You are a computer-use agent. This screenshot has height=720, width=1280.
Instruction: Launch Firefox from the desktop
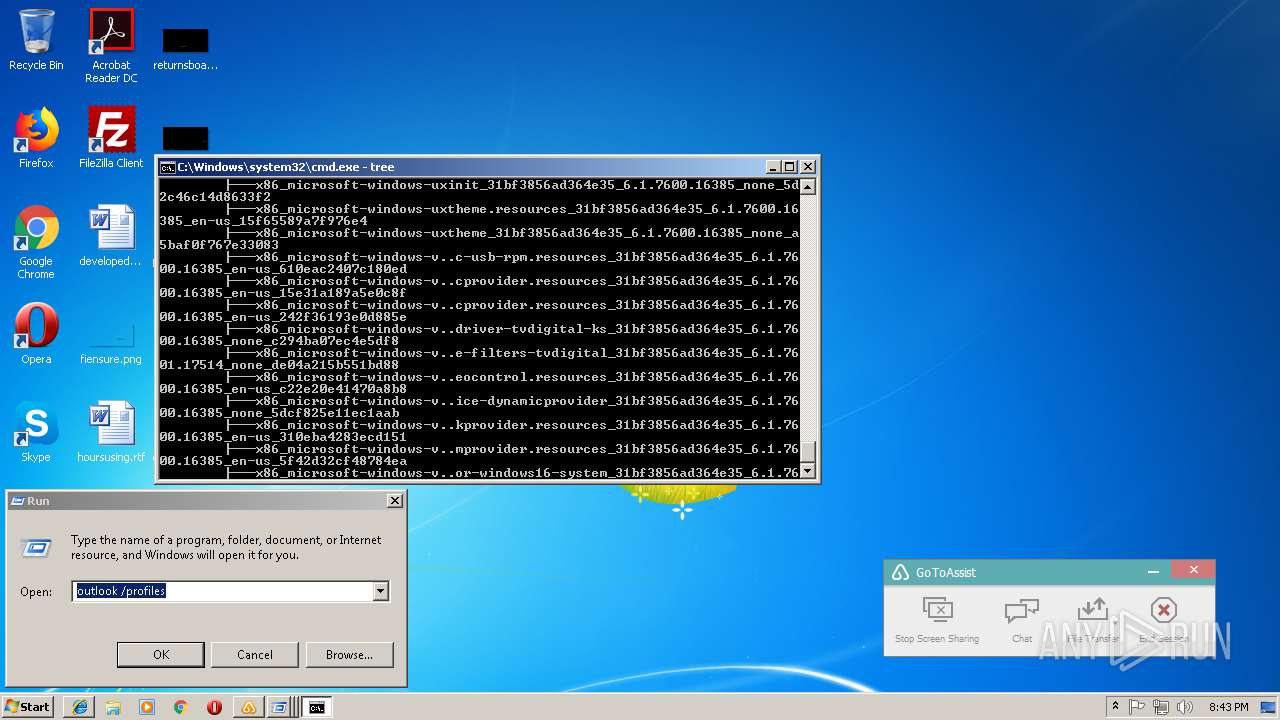pos(36,138)
